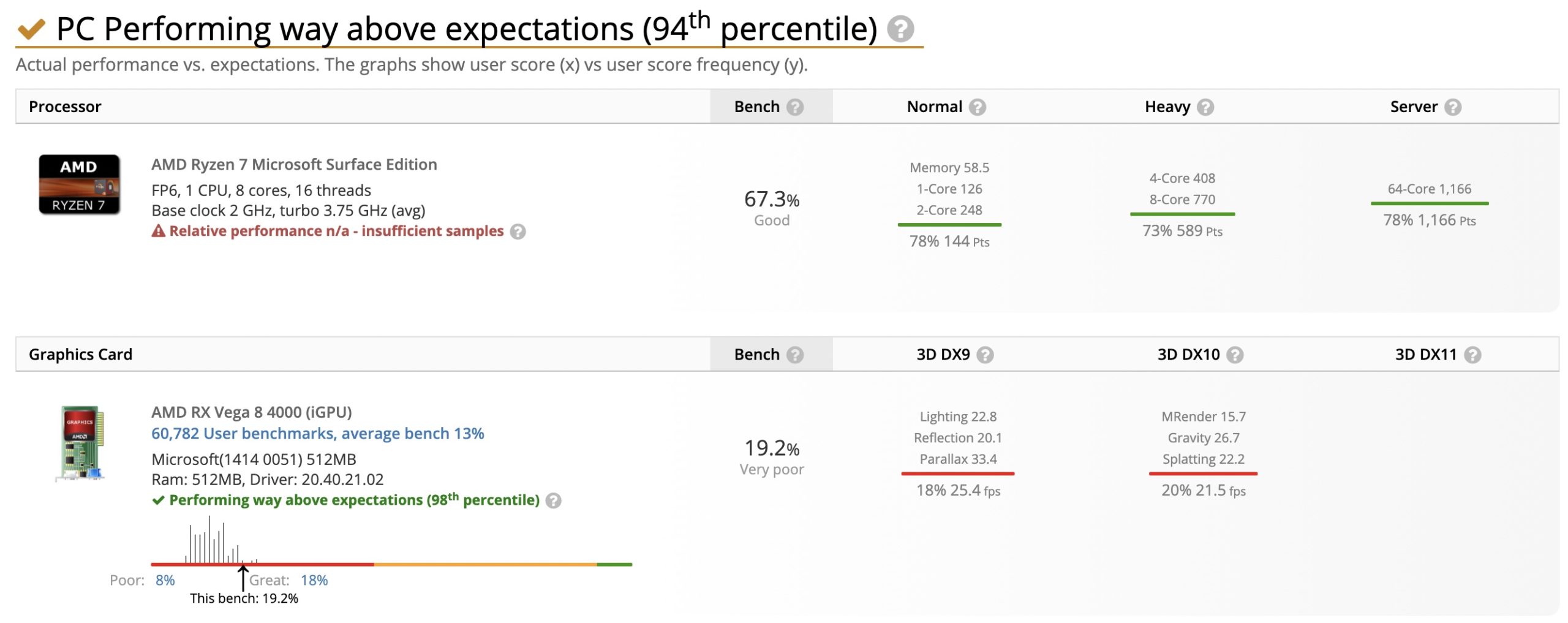Click the PC Performing way above expectations heading
This screenshot has width=1568, height=623.
[466, 29]
